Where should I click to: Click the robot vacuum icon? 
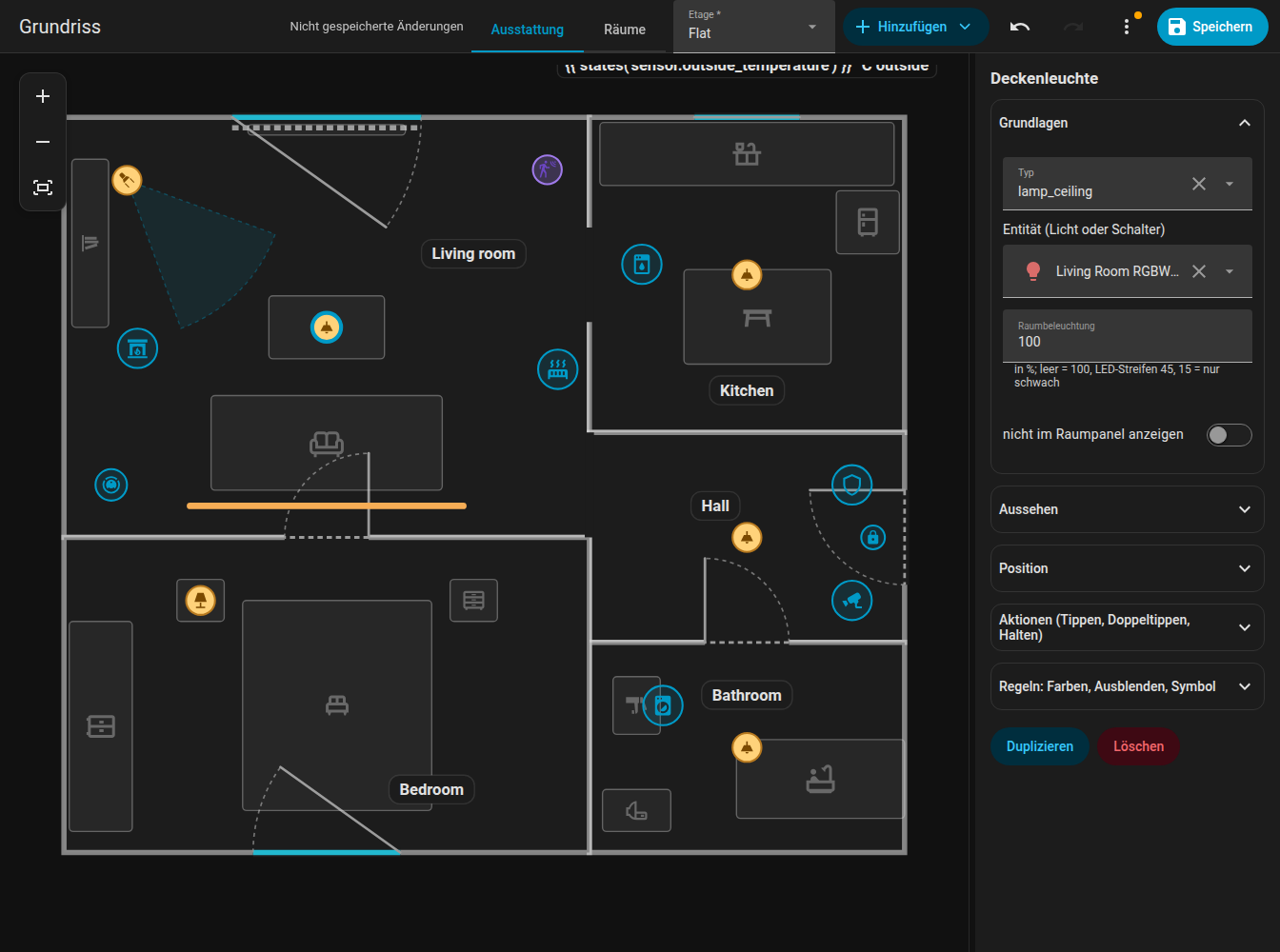click(111, 486)
